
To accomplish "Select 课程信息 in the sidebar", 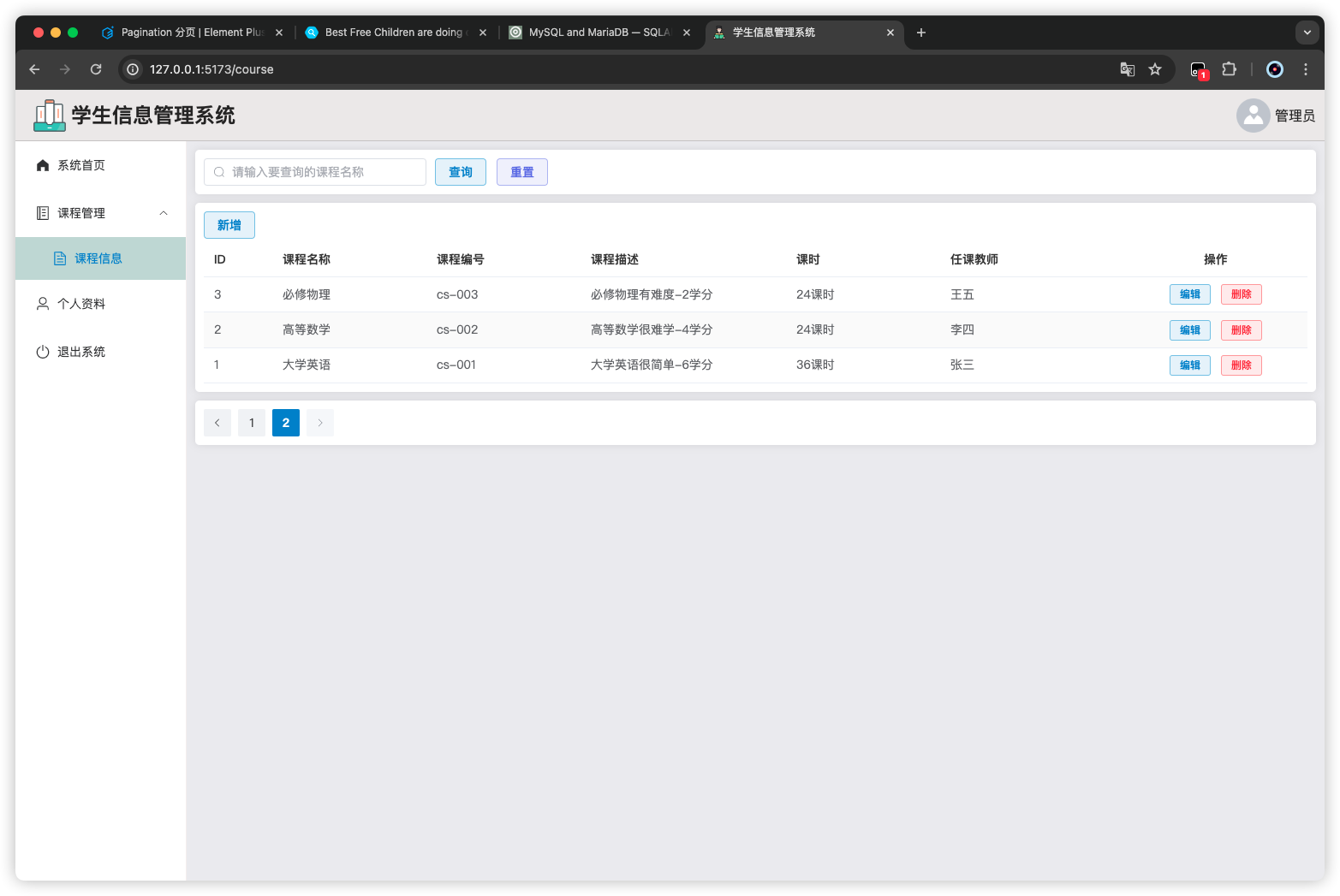I will pos(101,258).
